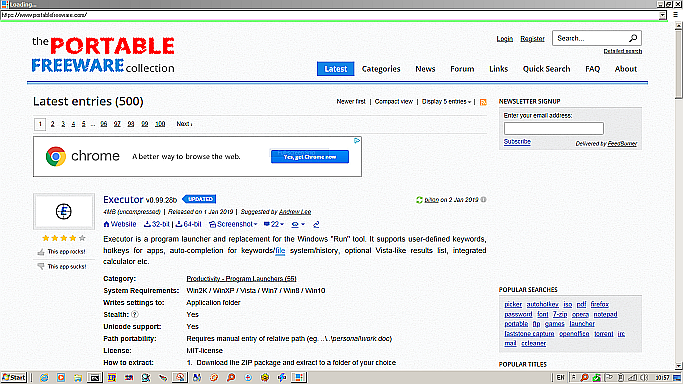This screenshot has width=683, height=384.
Task: Open the file explorer folder taskbar icon
Action: click(78, 377)
